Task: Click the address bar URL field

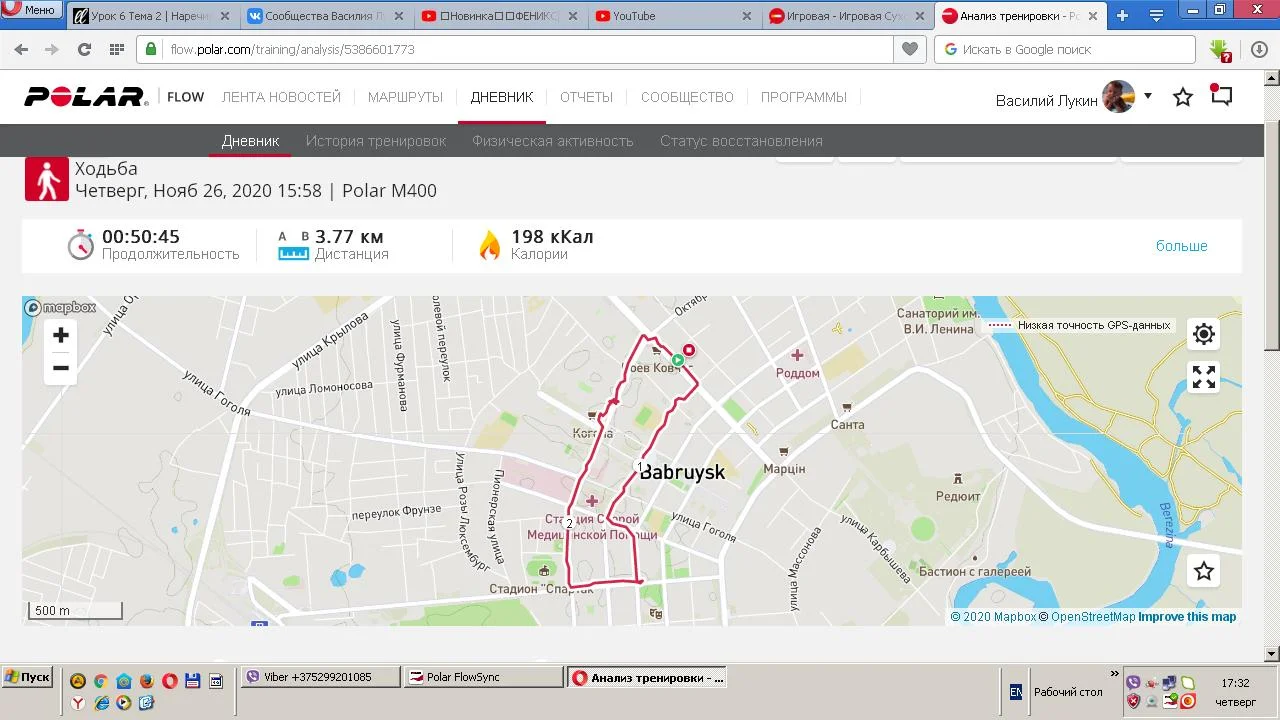Action: click(516, 49)
